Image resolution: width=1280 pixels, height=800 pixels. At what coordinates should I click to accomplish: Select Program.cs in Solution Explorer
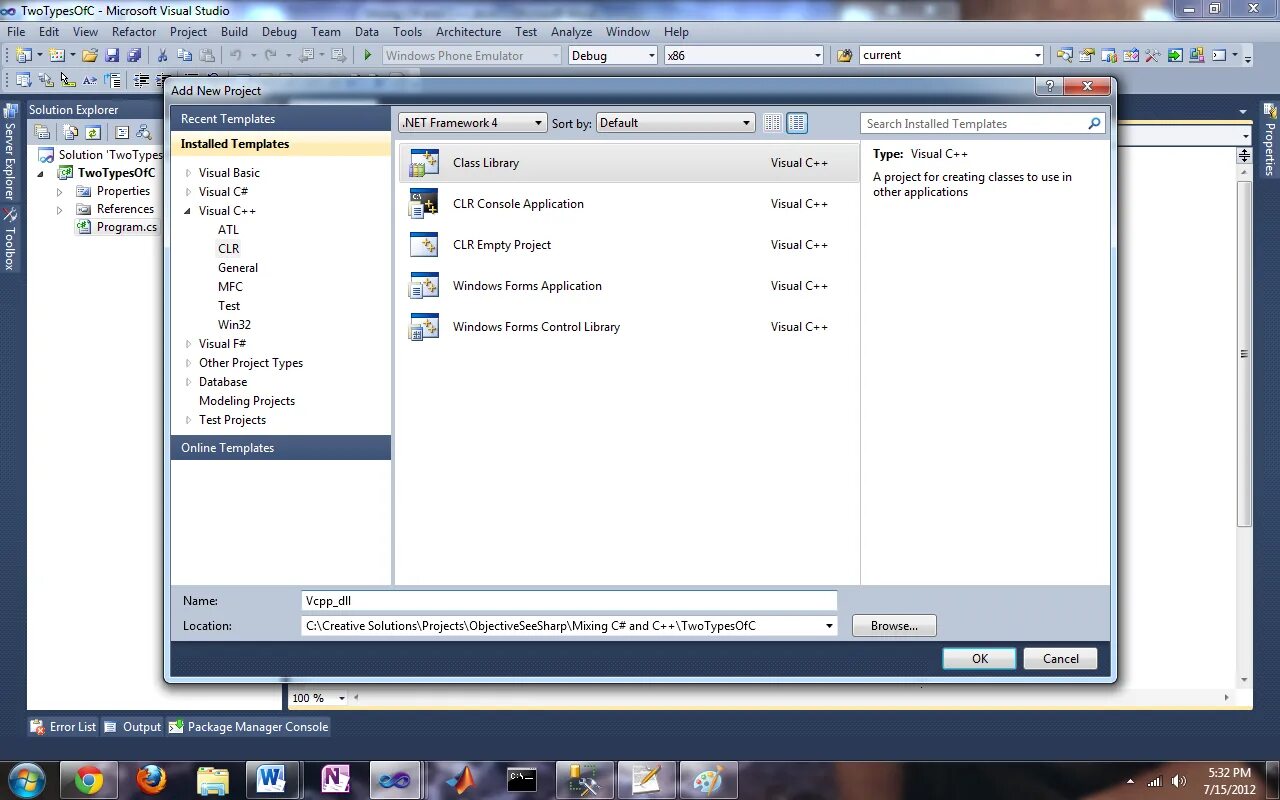tap(127, 227)
